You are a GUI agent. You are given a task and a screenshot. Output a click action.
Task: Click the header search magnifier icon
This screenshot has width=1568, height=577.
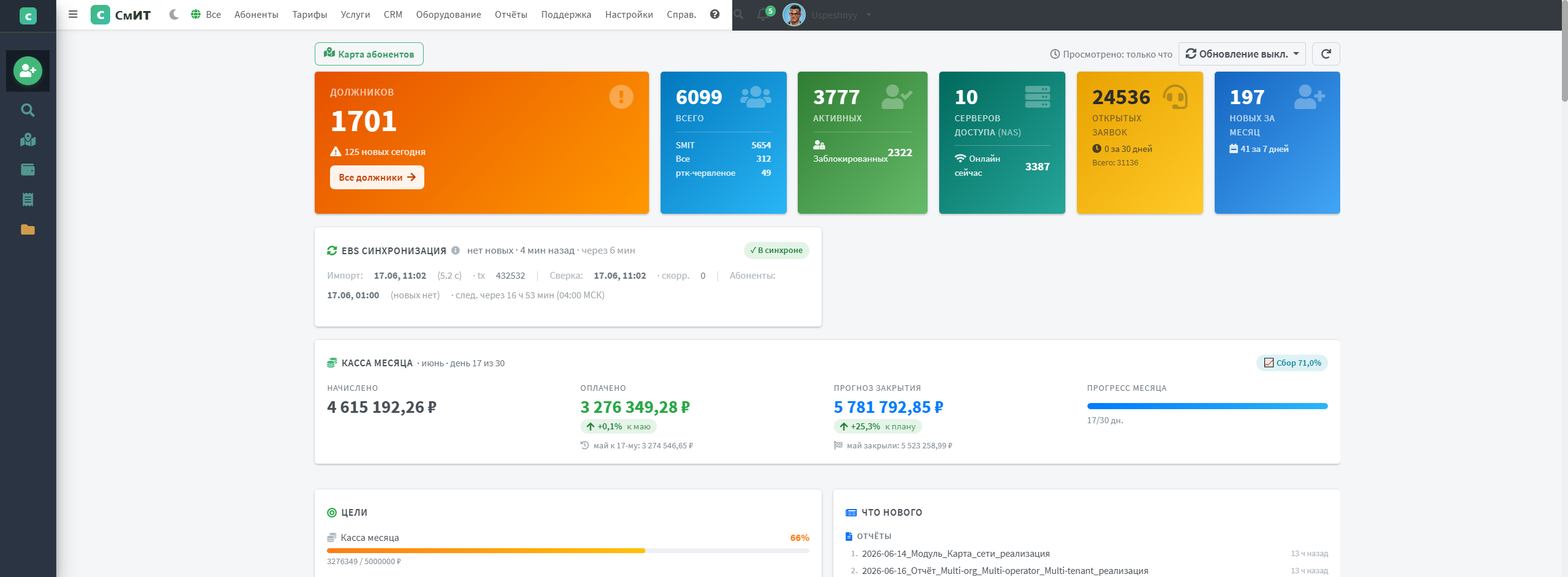pyautogui.click(x=739, y=15)
